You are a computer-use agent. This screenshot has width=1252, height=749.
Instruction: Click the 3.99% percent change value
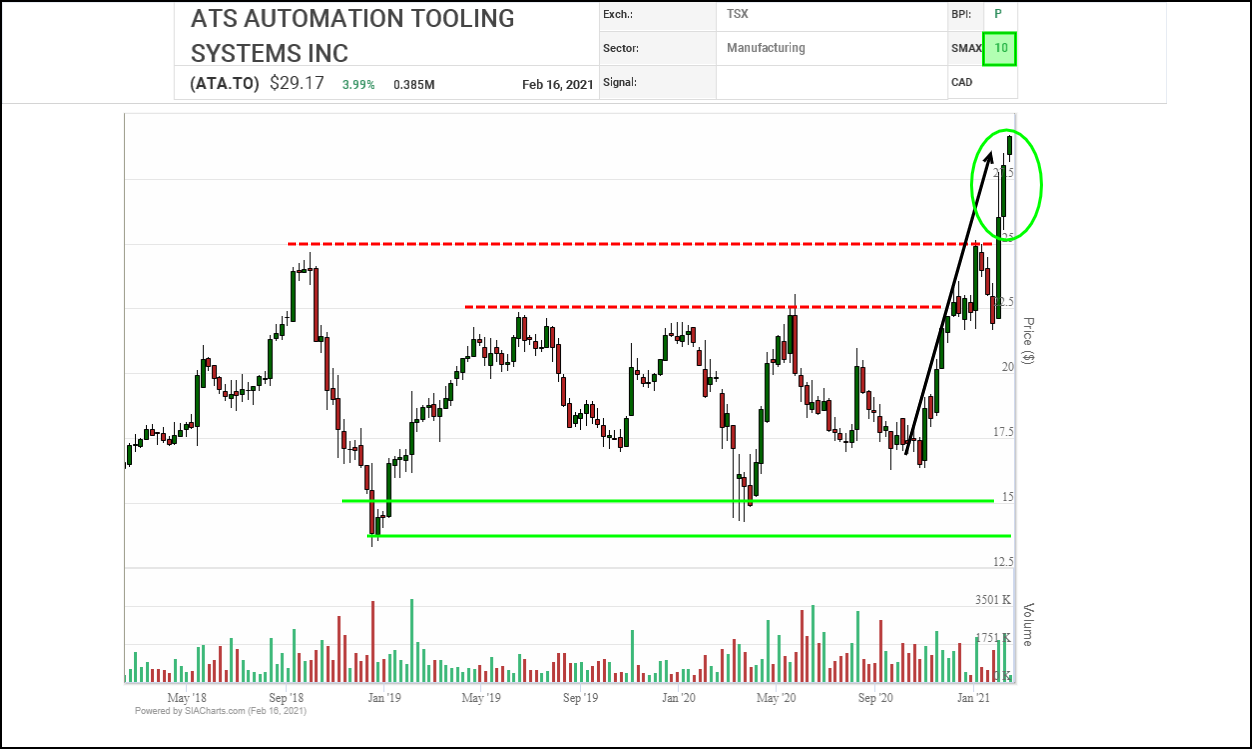(x=358, y=85)
